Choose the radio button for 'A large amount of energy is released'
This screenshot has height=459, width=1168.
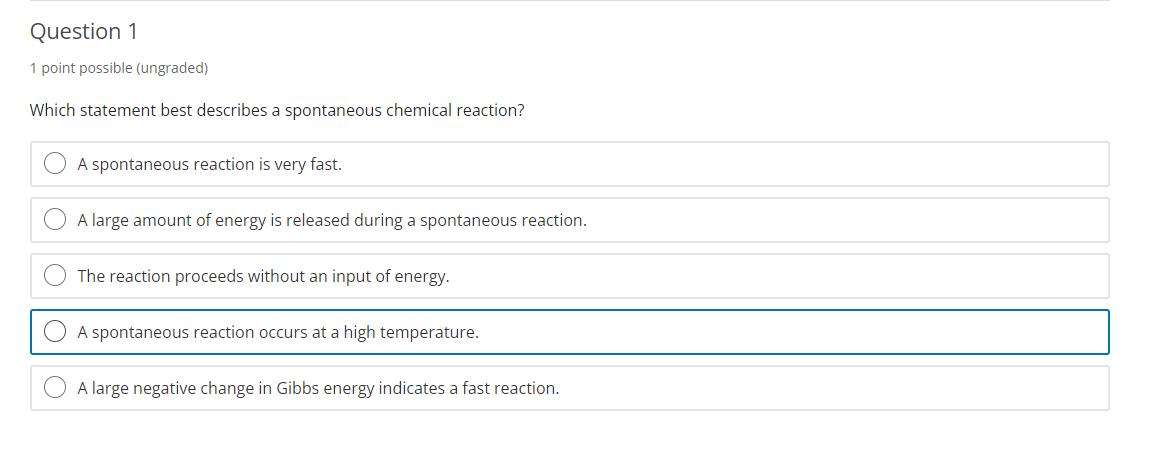tap(56, 220)
